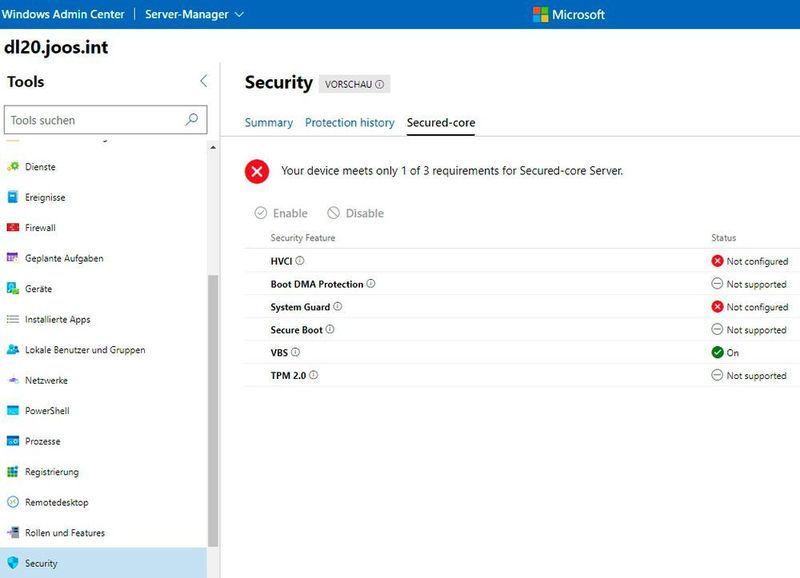Select the Secure Boot row

click(x=522, y=330)
